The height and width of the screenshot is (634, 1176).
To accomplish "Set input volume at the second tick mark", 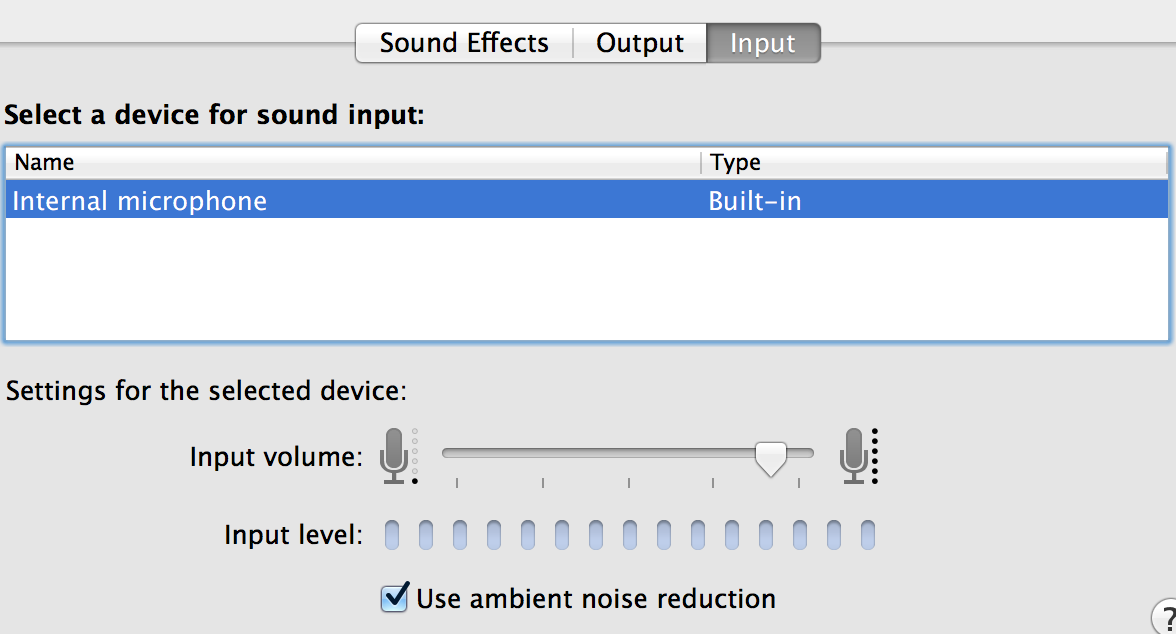I will click(543, 483).
